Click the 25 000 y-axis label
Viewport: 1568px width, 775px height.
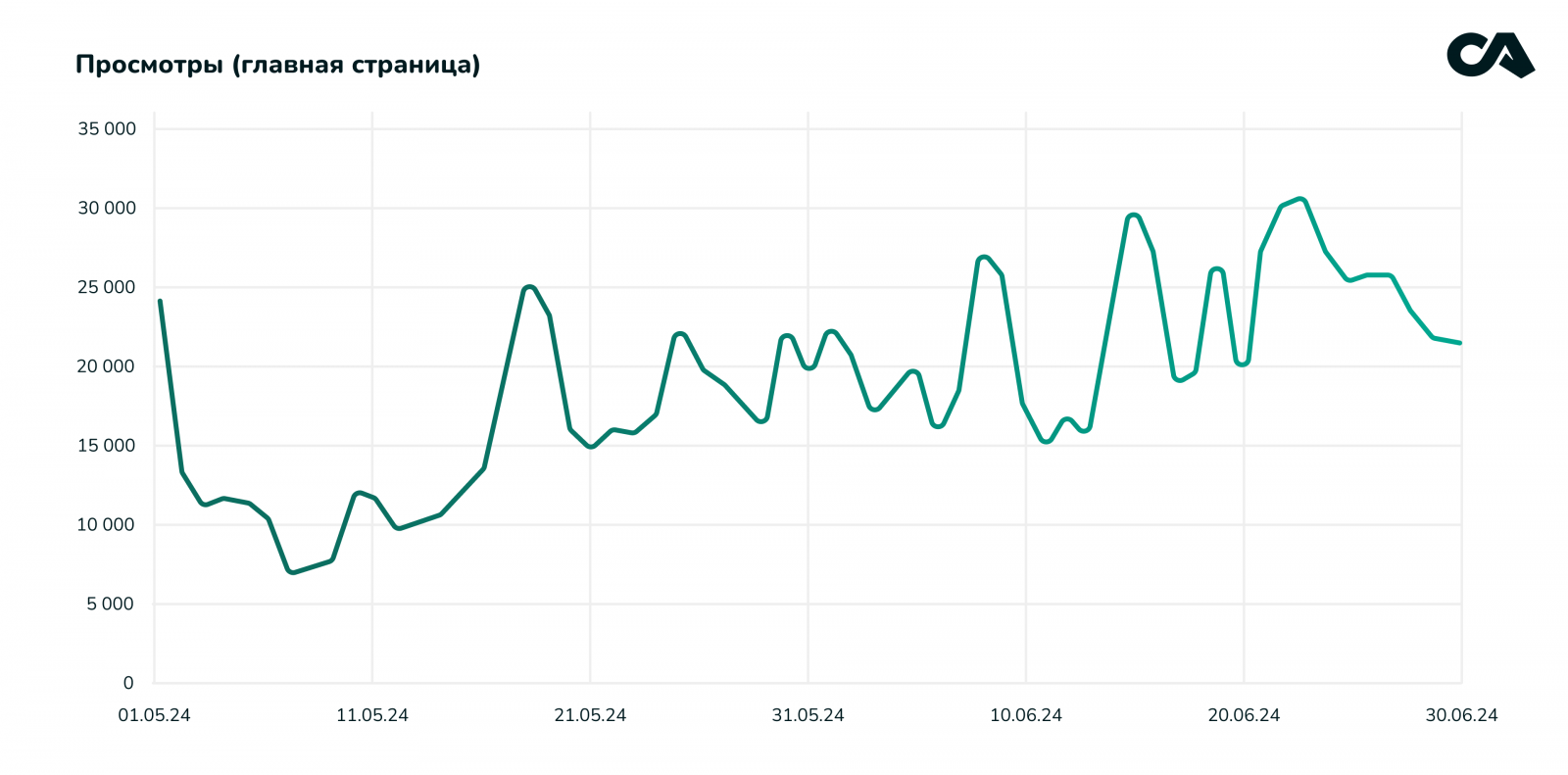click(x=107, y=288)
